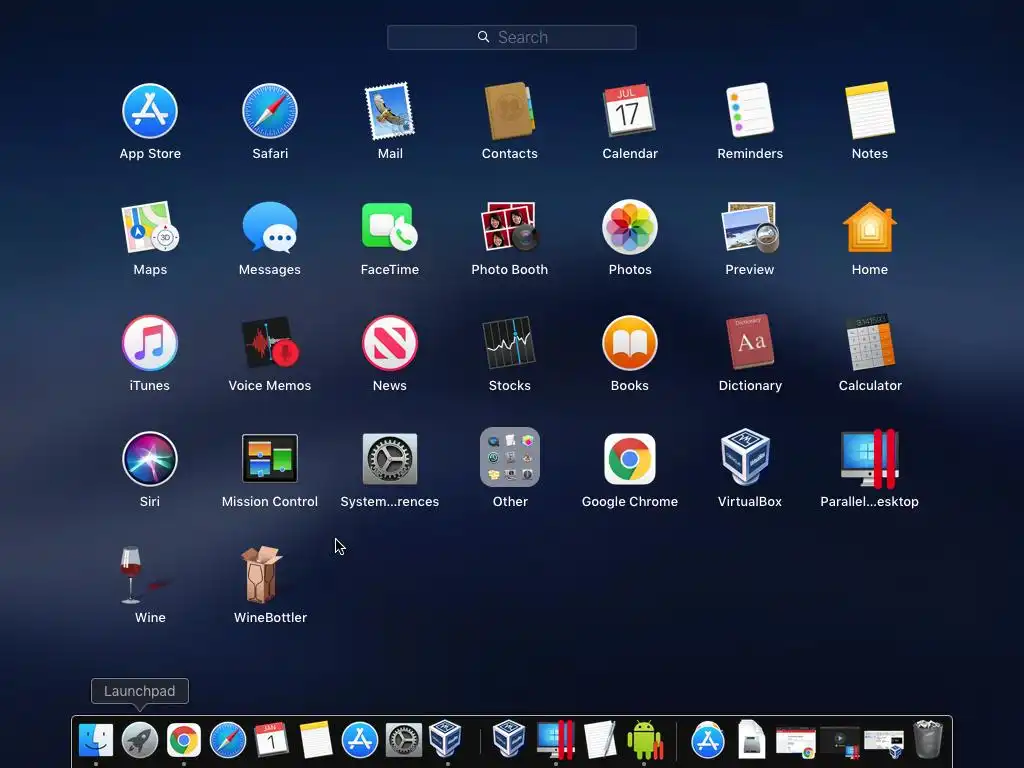Open Finder from the Dock
Screen dimensions: 1024x768
(x=95, y=741)
